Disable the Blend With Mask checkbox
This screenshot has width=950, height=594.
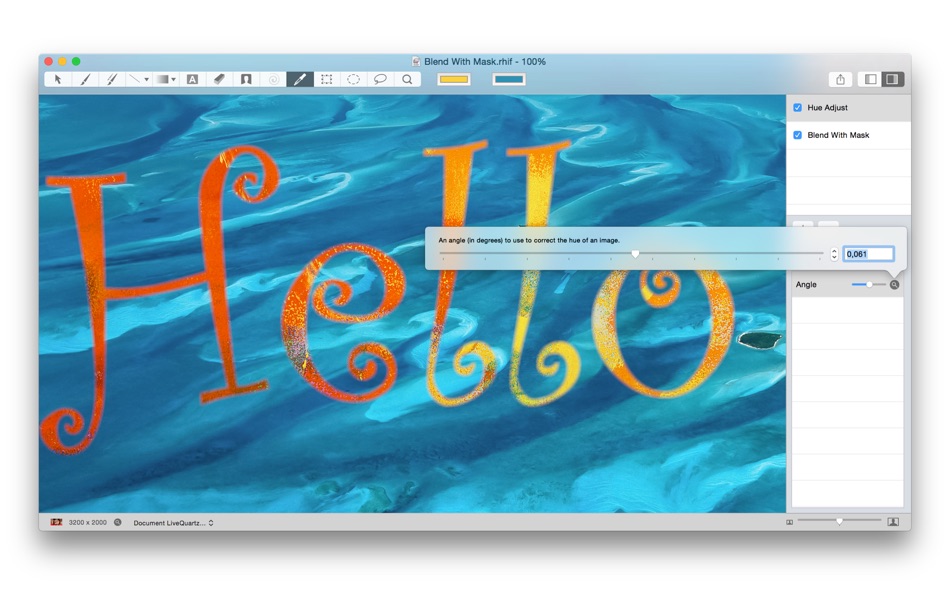[x=797, y=135]
